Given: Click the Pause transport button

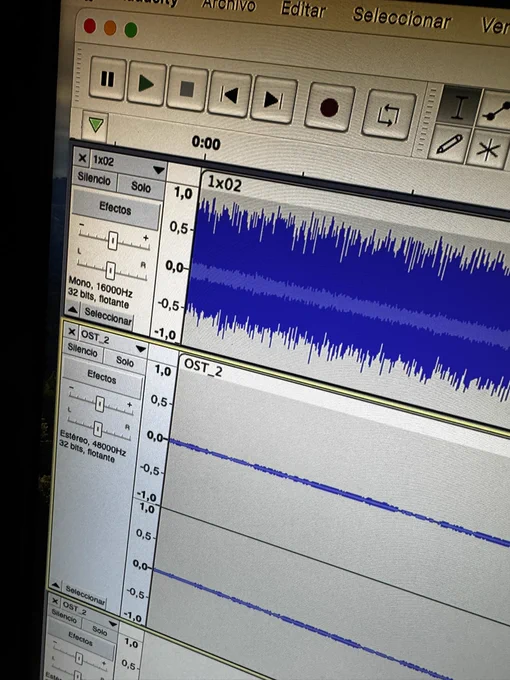Looking at the screenshot, I should coord(108,79).
